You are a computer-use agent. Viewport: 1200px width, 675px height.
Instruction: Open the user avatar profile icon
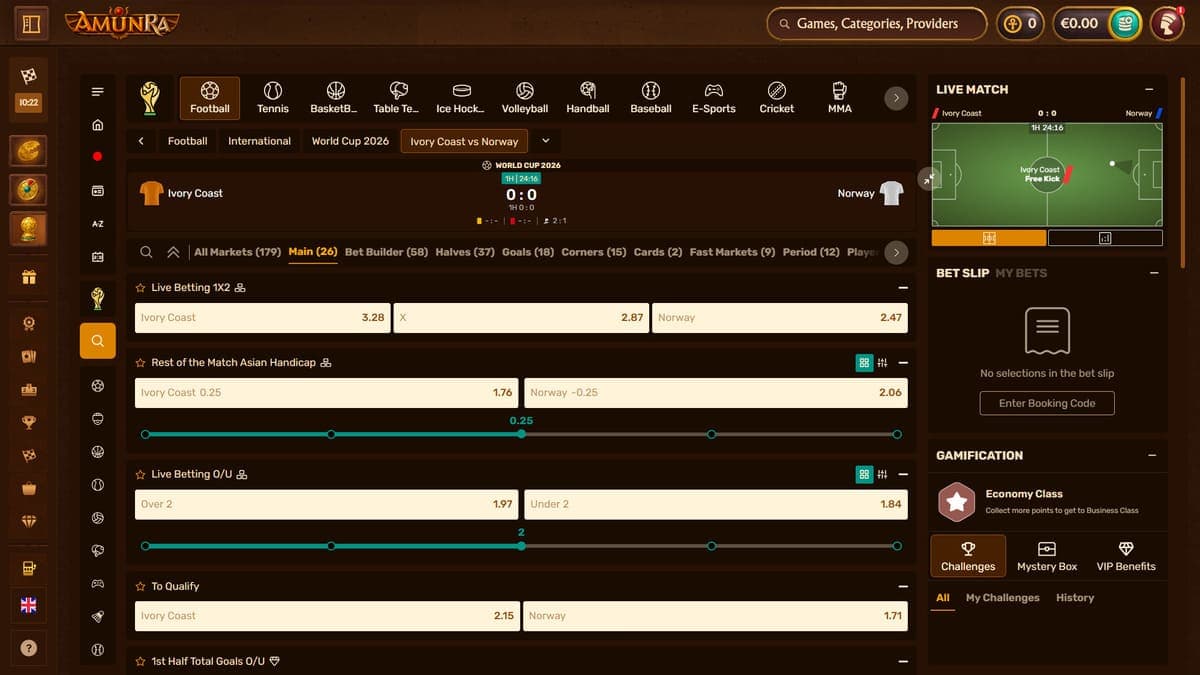click(1167, 23)
